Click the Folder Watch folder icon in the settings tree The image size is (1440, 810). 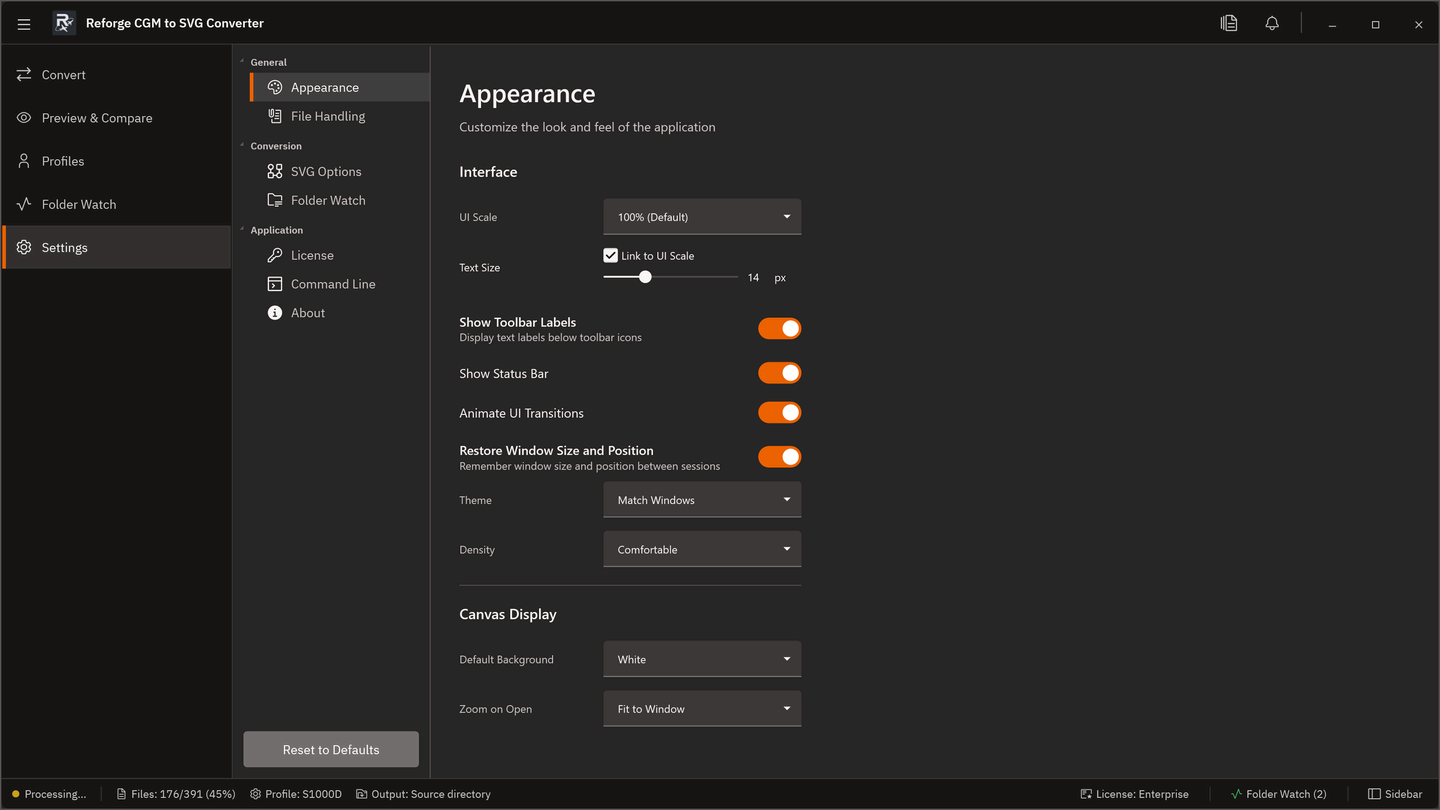click(275, 200)
